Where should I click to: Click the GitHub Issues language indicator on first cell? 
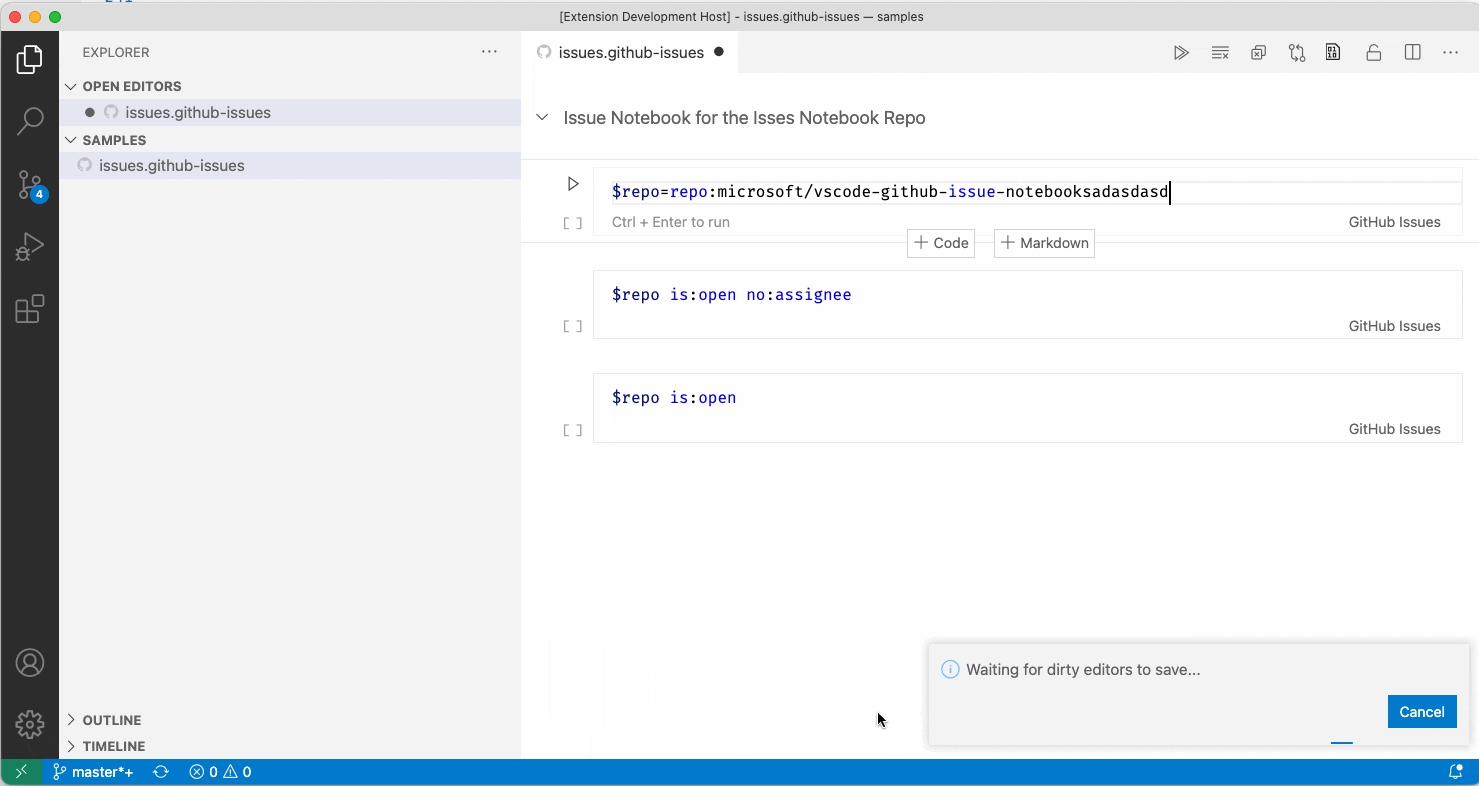tap(1394, 221)
